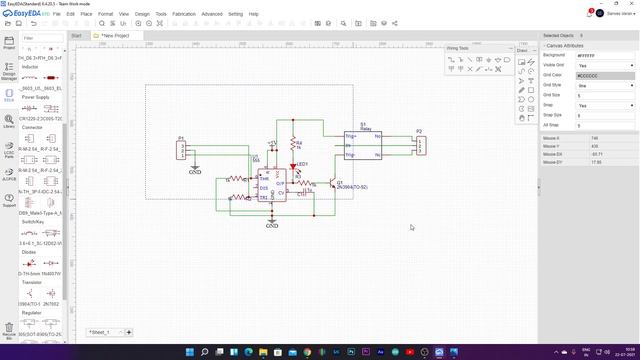Switch to the New Project tab
The image size is (640, 360).
tap(116, 36)
